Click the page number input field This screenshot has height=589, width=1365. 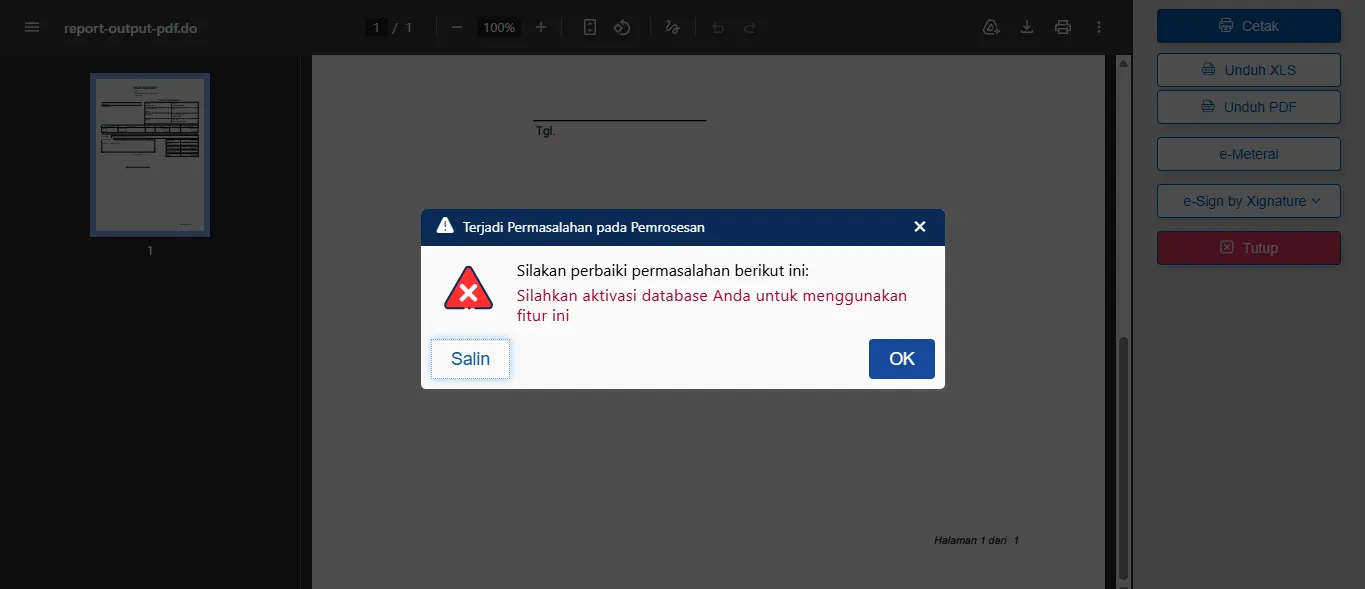(x=377, y=27)
